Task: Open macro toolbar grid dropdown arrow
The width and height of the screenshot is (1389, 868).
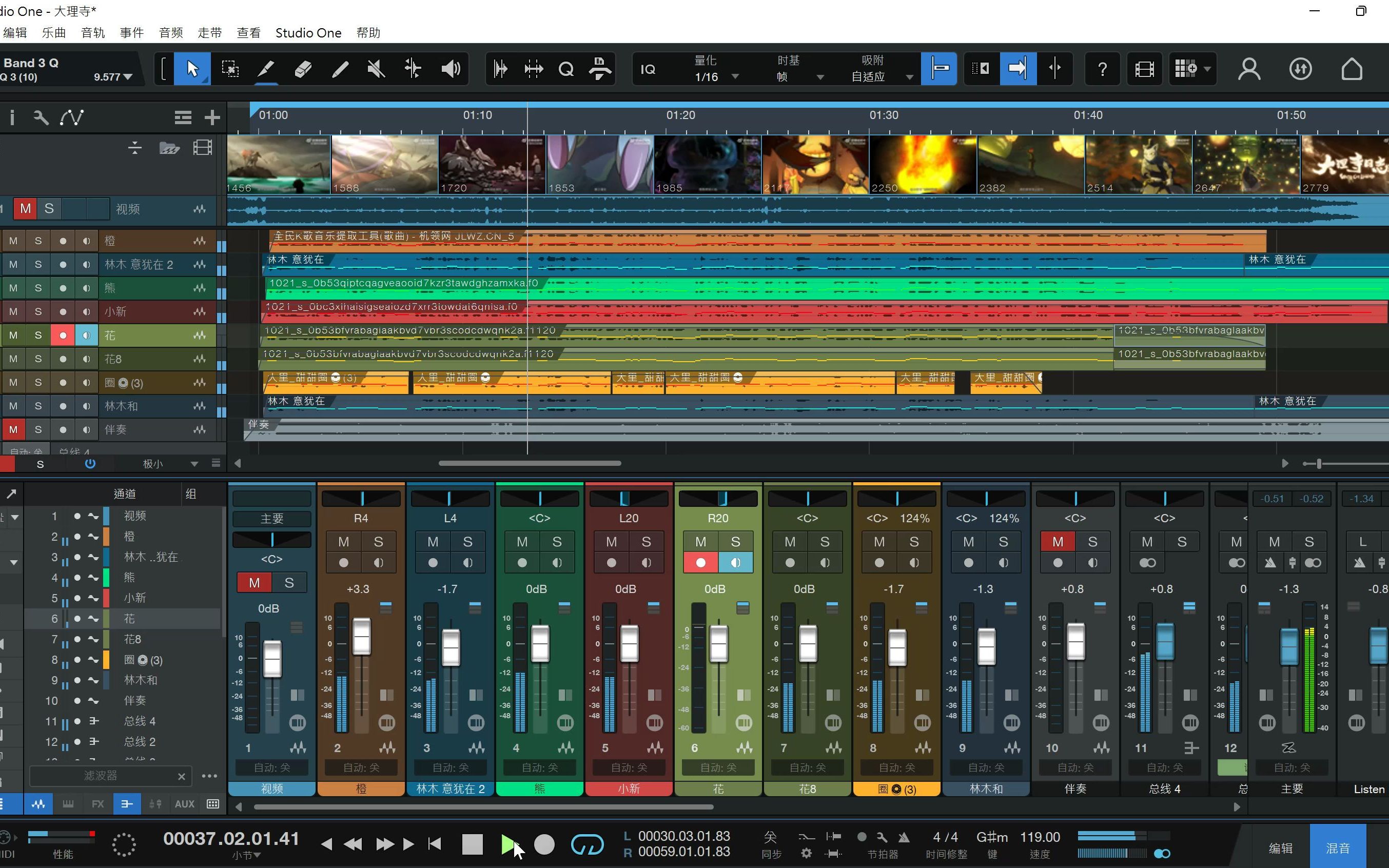Action: click(1207, 69)
